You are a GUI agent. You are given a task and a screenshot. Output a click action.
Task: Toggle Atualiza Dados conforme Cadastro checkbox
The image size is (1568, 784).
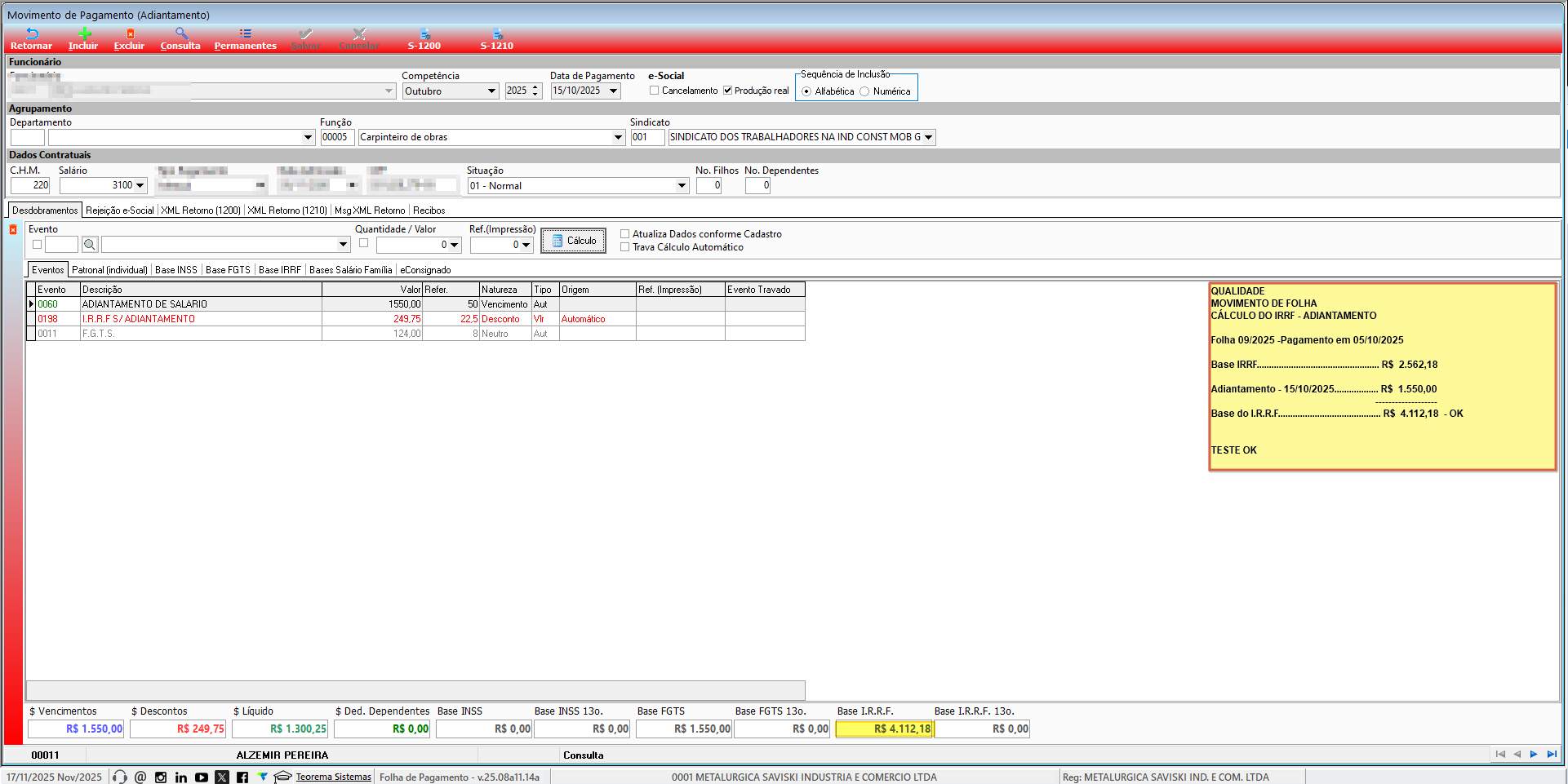pos(625,234)
